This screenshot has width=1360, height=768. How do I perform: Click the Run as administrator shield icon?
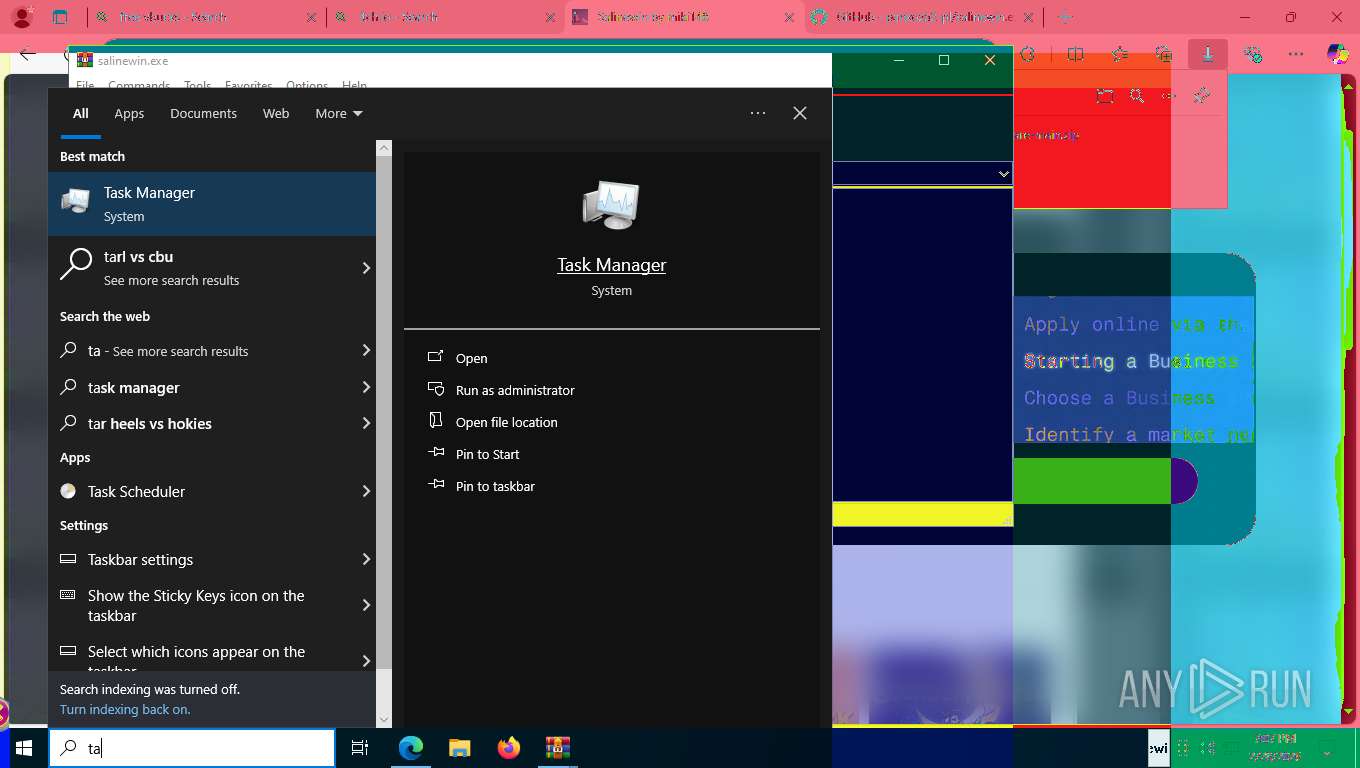[x=435, y=389]
